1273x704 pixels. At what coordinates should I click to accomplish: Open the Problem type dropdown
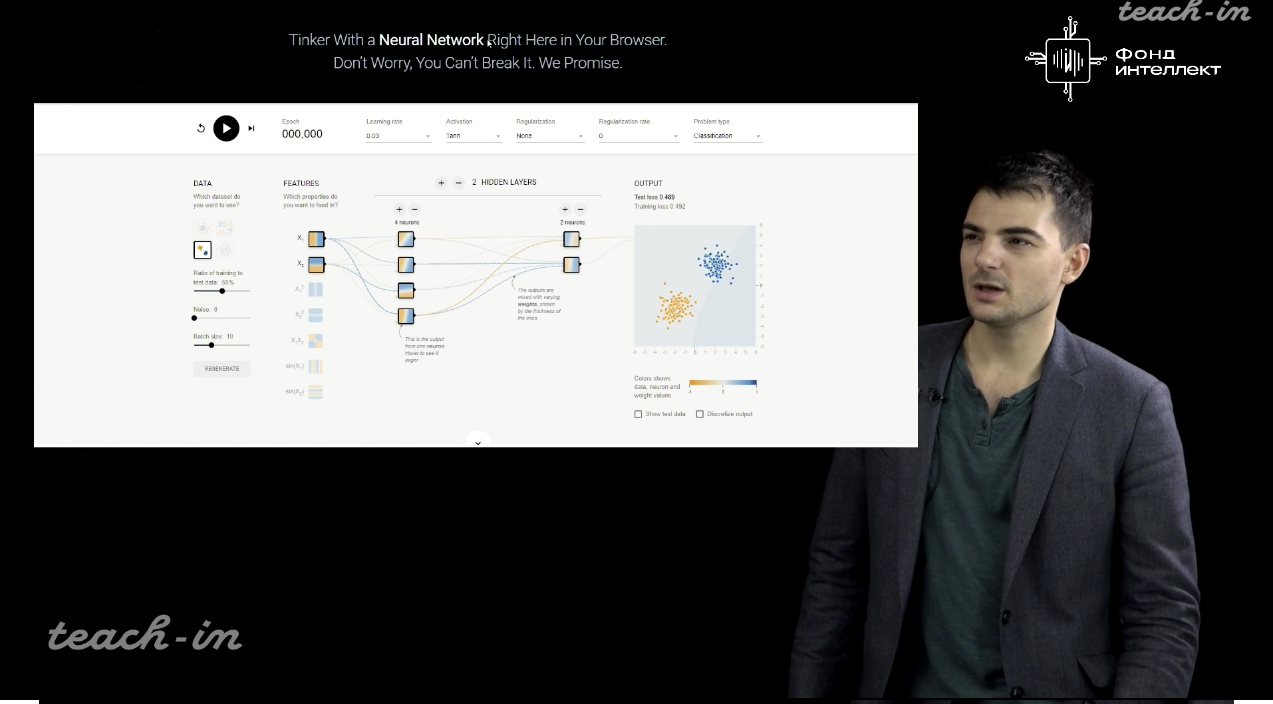727,136
